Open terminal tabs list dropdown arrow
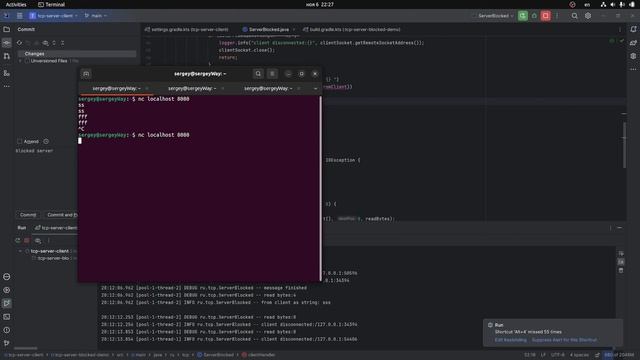 pyautogui.click(x=315, y=89)
